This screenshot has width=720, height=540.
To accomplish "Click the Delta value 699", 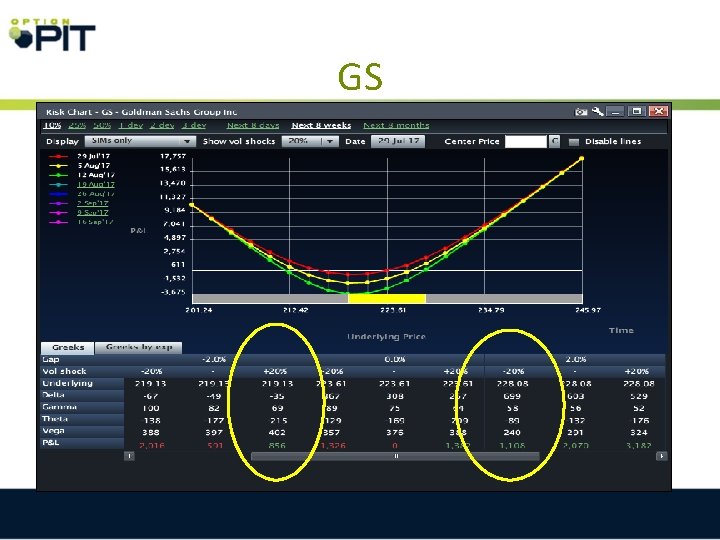I will coord(512,396).
